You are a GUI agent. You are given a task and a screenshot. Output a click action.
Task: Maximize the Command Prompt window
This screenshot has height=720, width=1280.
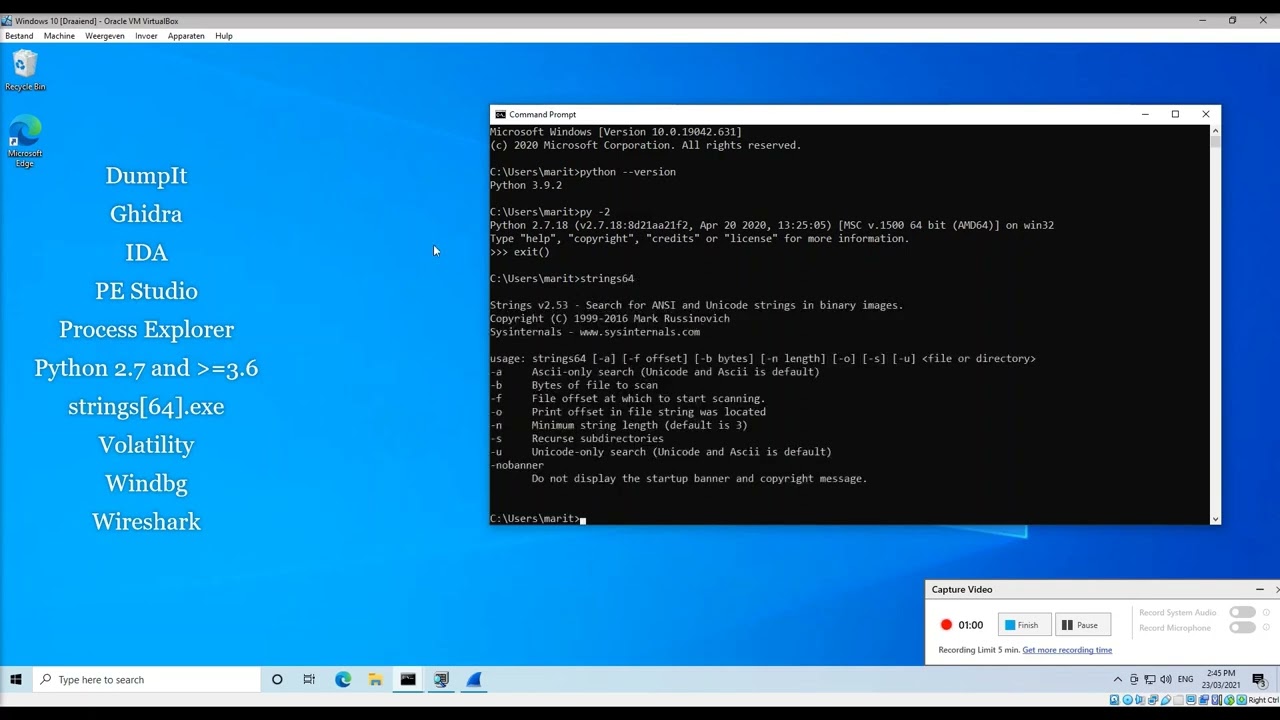coord(1175,114)
